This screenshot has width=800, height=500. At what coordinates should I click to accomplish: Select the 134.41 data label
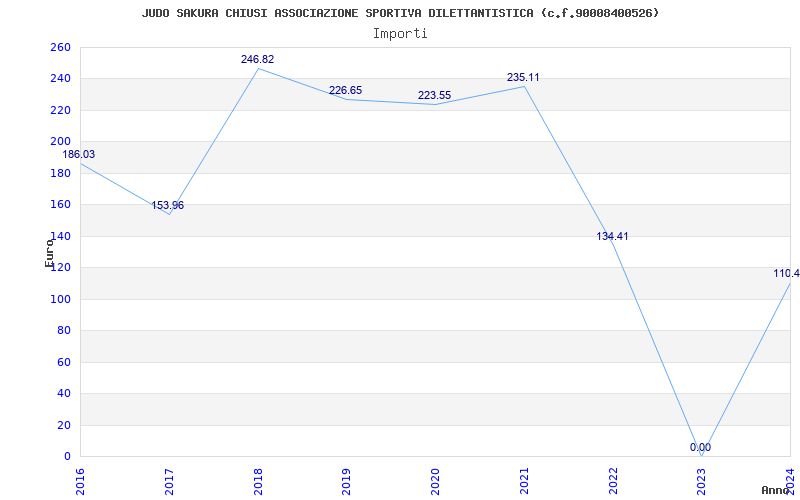click(x=612, y=236)
